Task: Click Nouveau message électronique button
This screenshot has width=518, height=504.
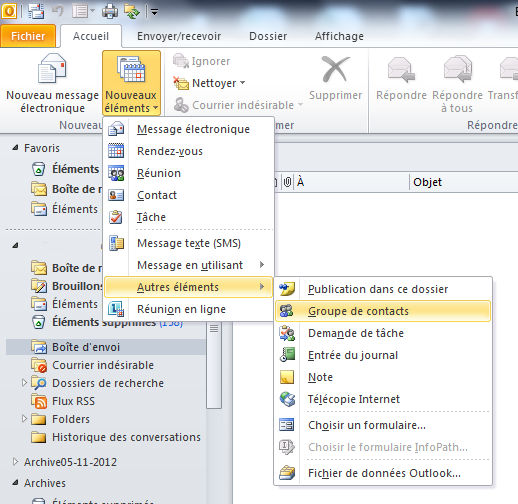Action: [52, 83]
